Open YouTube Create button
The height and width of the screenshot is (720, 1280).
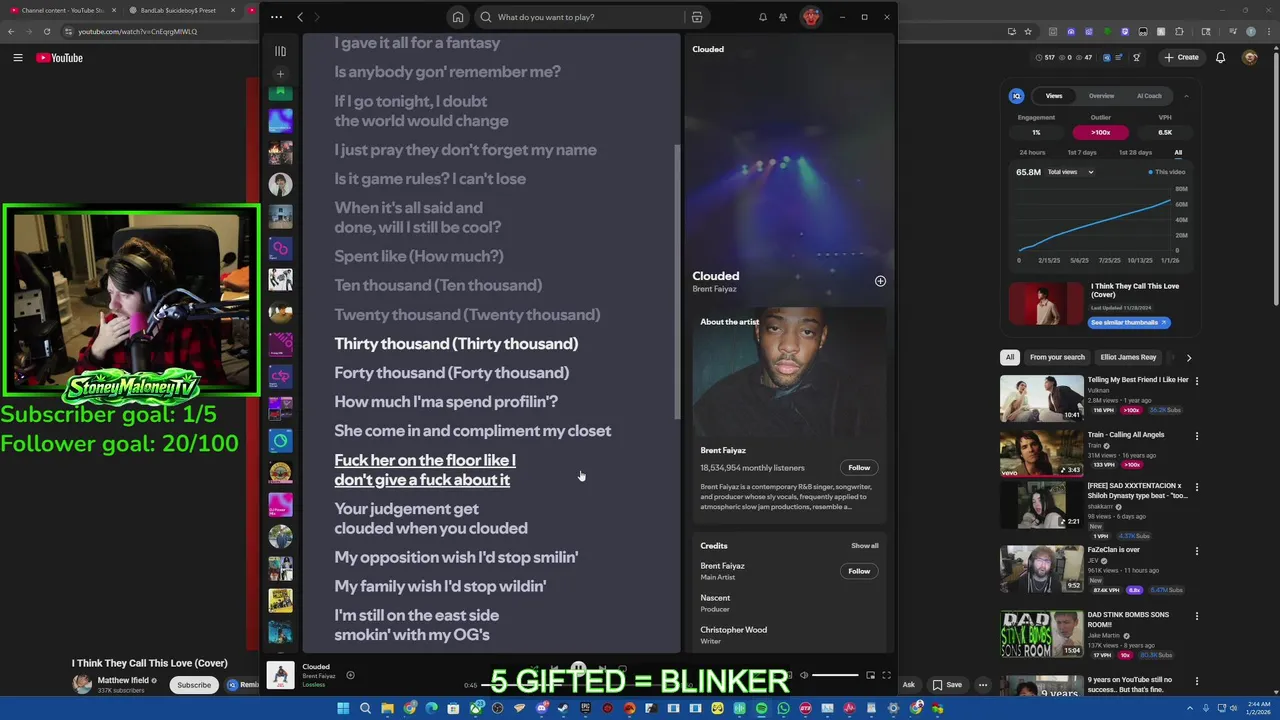[1181, 57]
